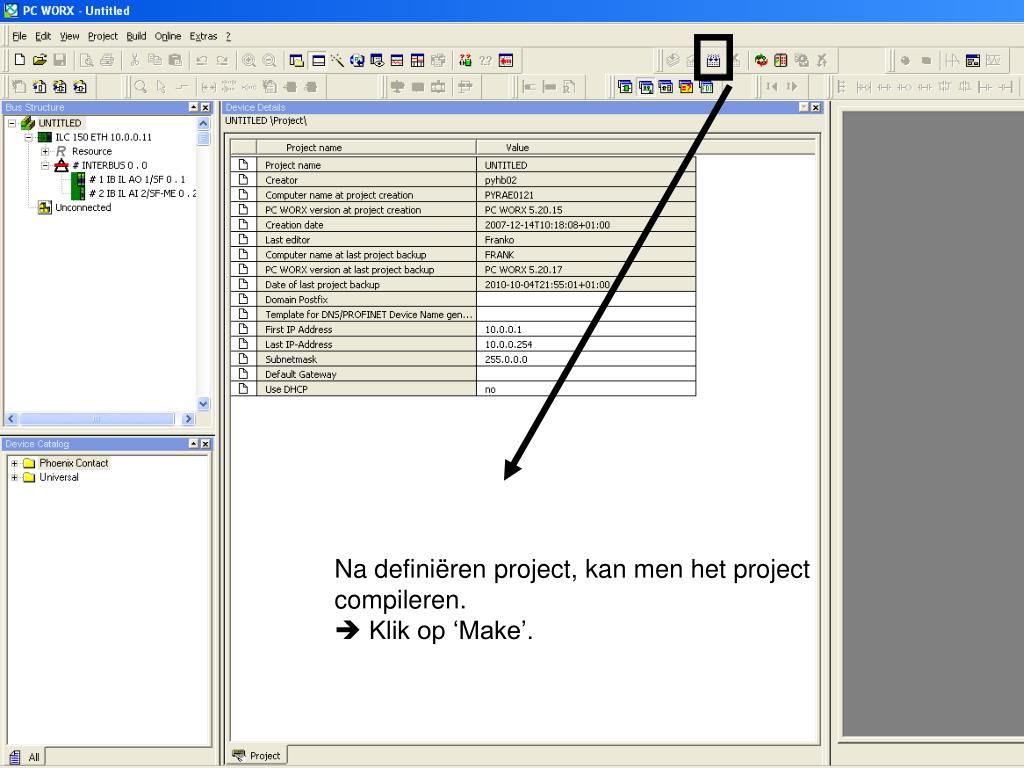
Task: Open Print Preview from toolbar
Action: coord(86,60)
